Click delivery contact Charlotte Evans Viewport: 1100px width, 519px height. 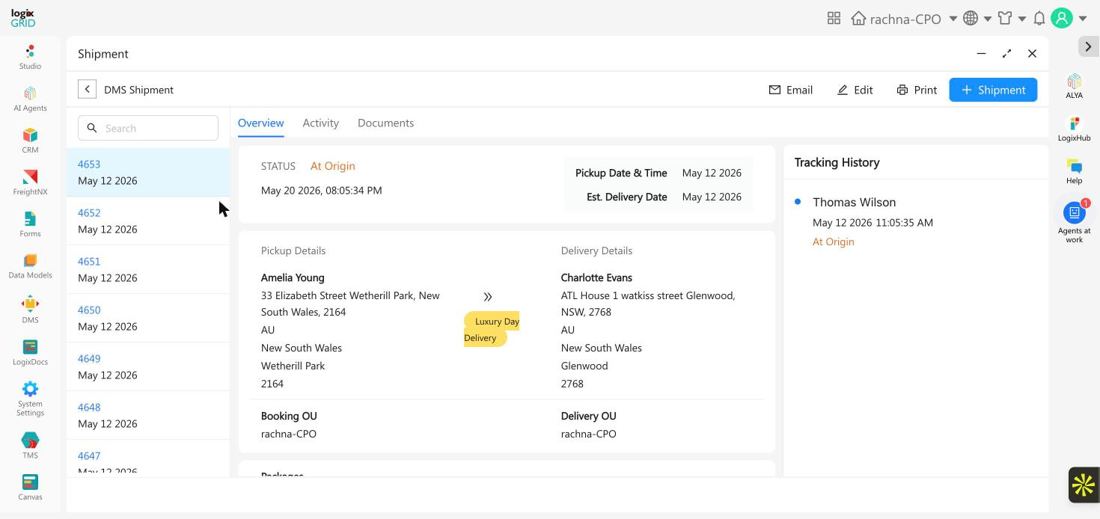tap(596, 278)
